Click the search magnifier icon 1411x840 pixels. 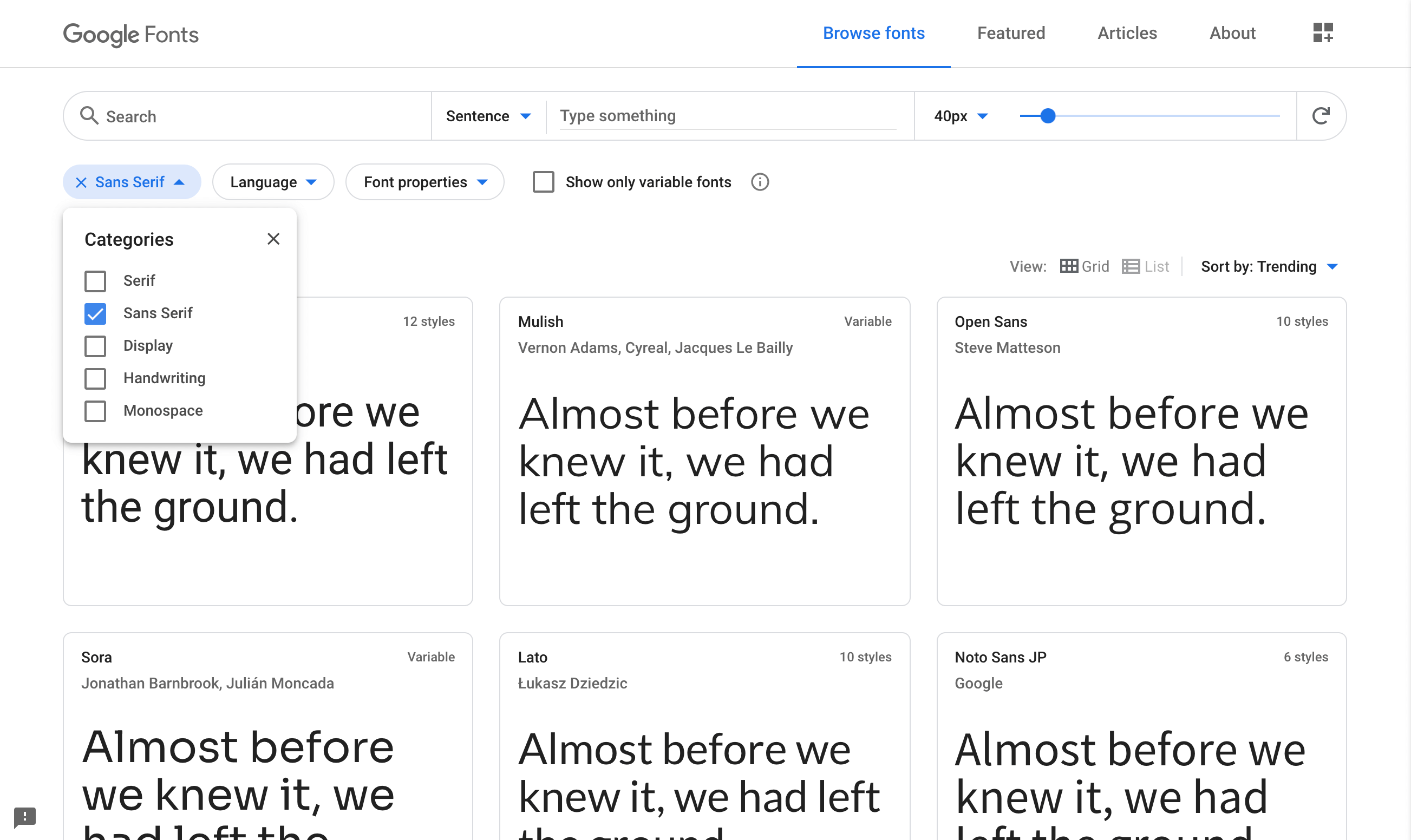pyautogui.click(x=89, y=115)
